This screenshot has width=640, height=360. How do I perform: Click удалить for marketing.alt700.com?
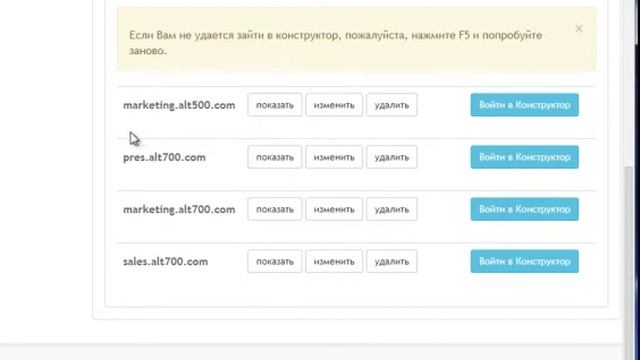(x=392, y=209)
